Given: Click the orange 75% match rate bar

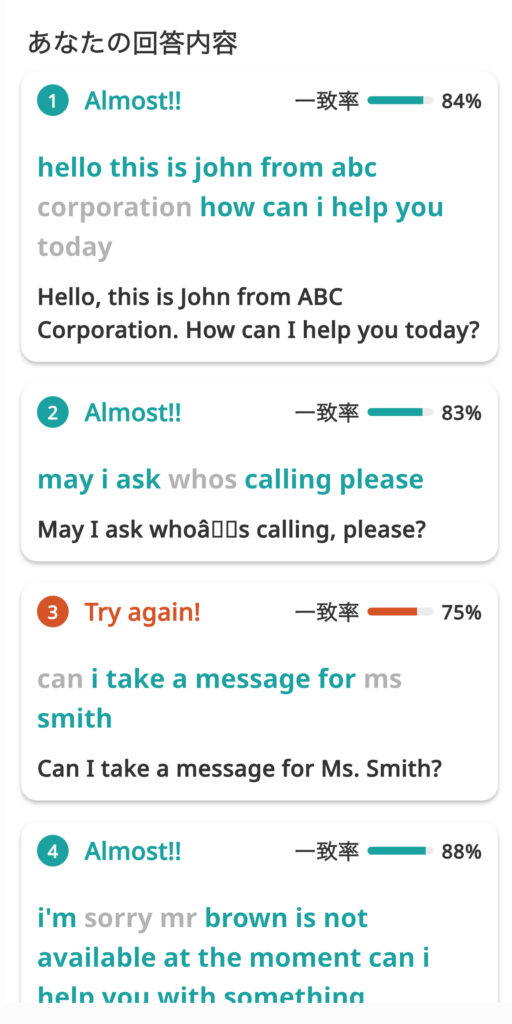Looking at the screenshot, I should point(400,612).
